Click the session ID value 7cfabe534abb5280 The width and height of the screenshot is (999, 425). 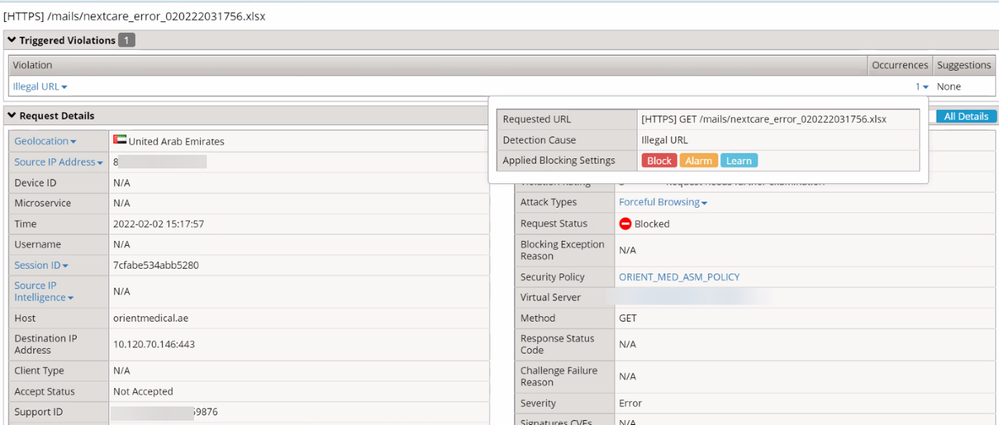(x=156, y=265)
